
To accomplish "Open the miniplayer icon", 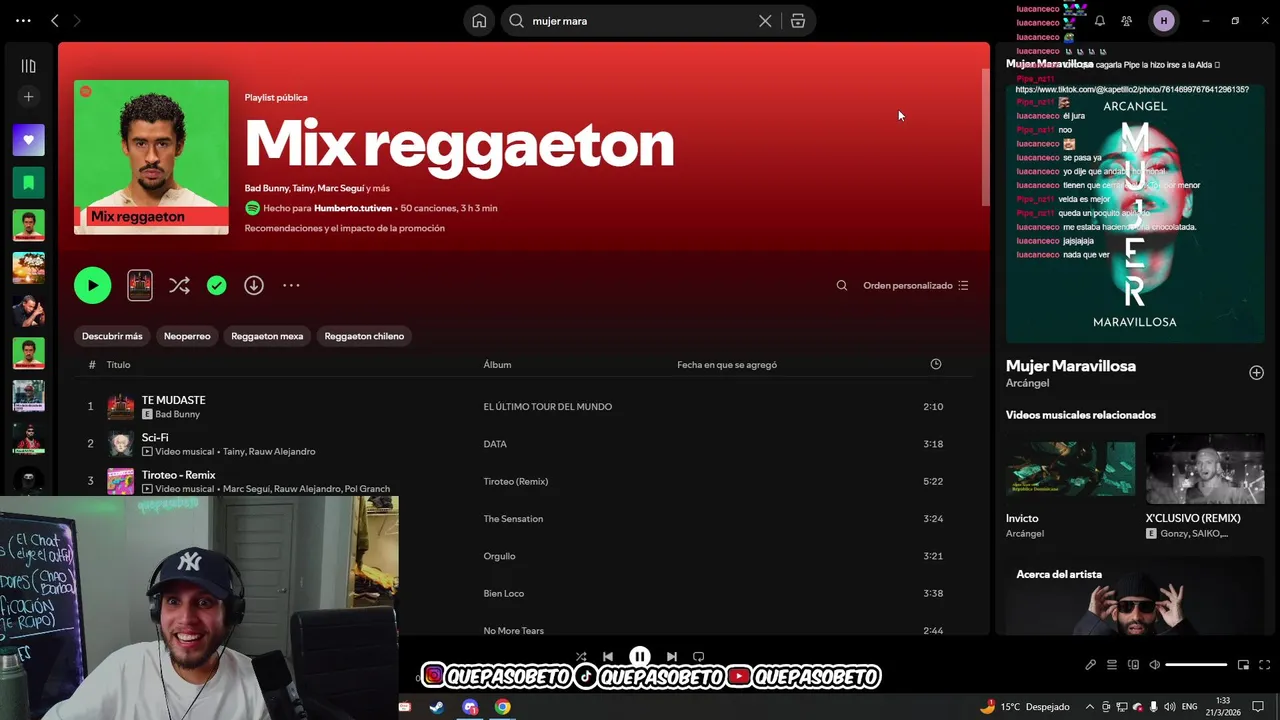I will coord(1243,665).
